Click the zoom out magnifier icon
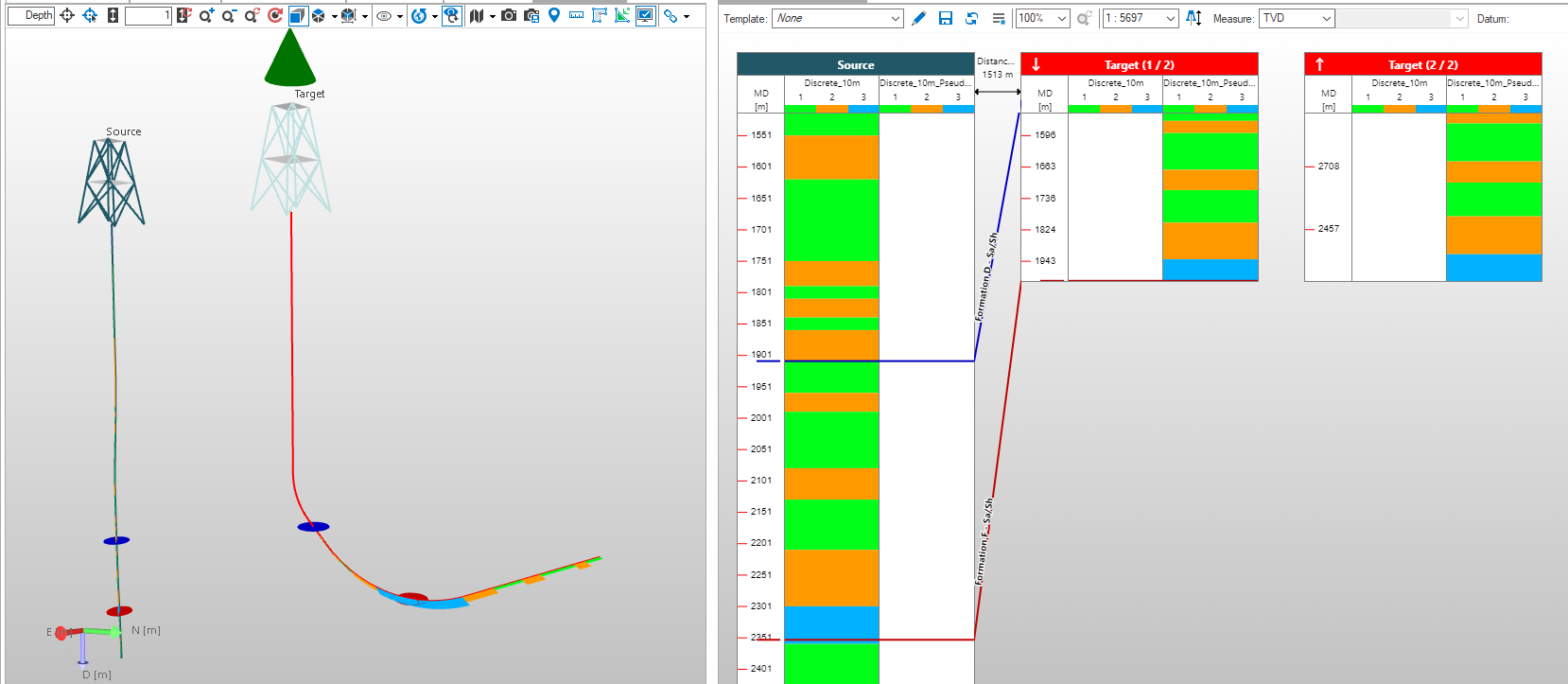 click(229, 15)
